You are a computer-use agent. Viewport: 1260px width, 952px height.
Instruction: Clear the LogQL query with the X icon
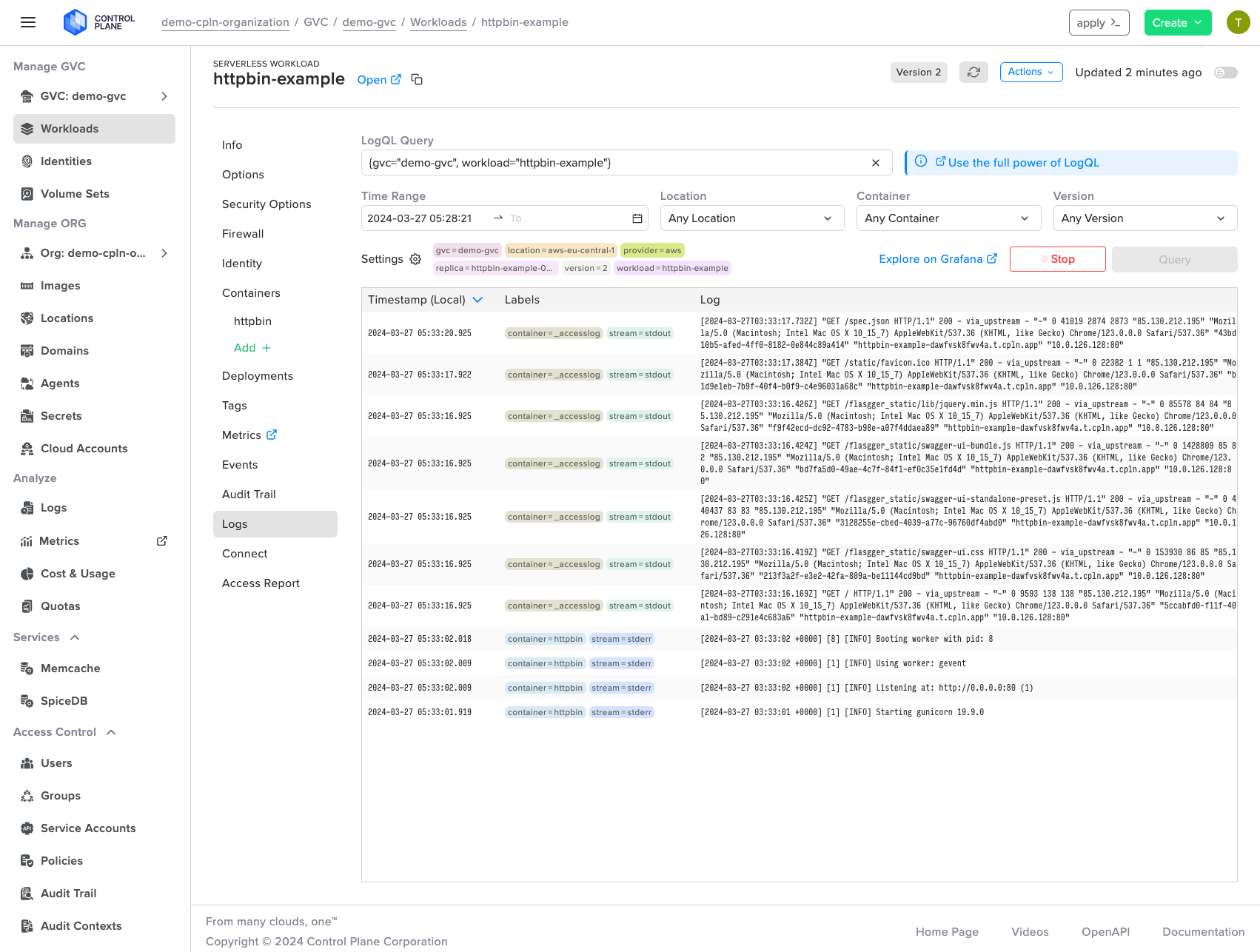point(876,163)
